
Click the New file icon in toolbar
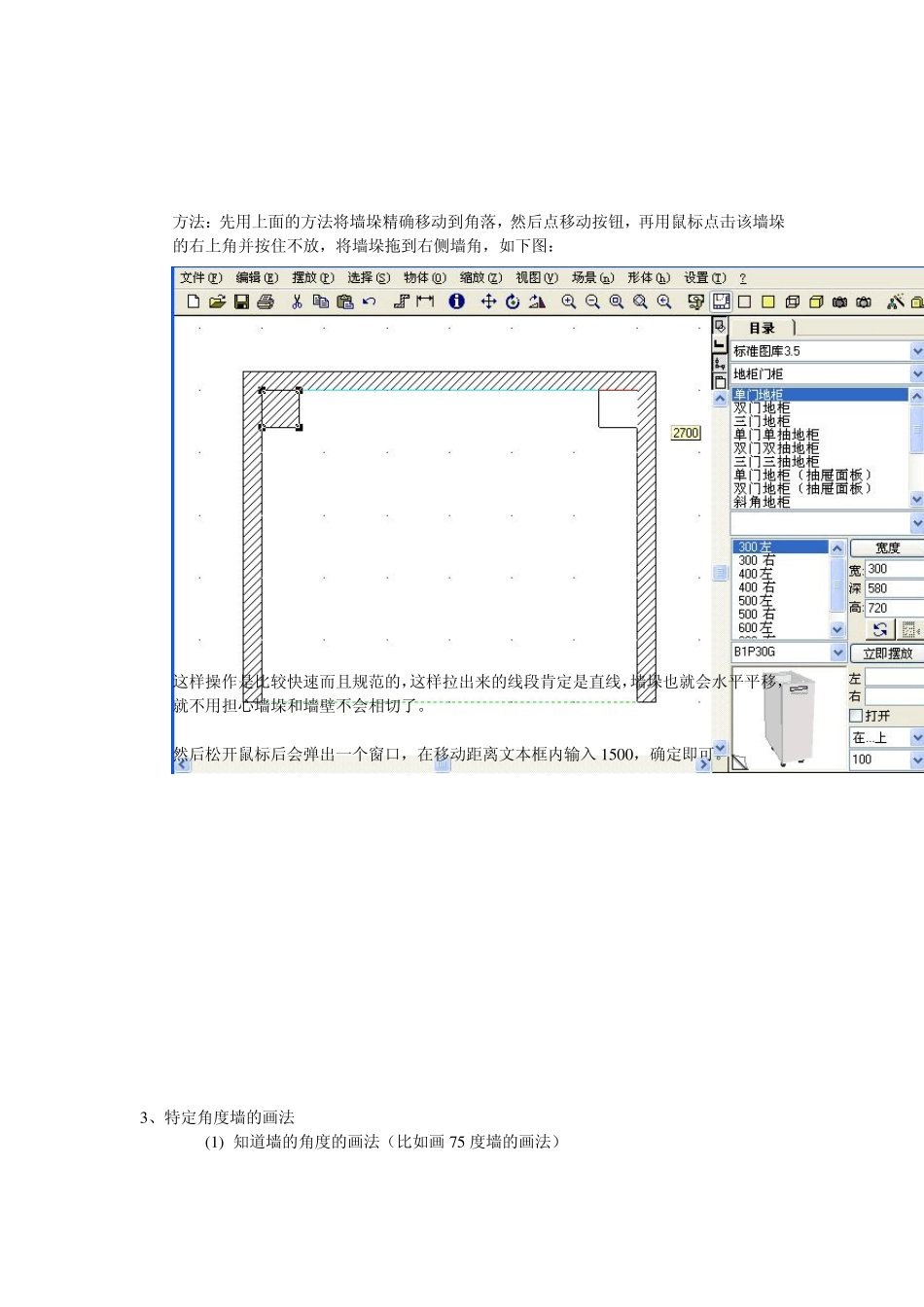(x=194, y=301)
